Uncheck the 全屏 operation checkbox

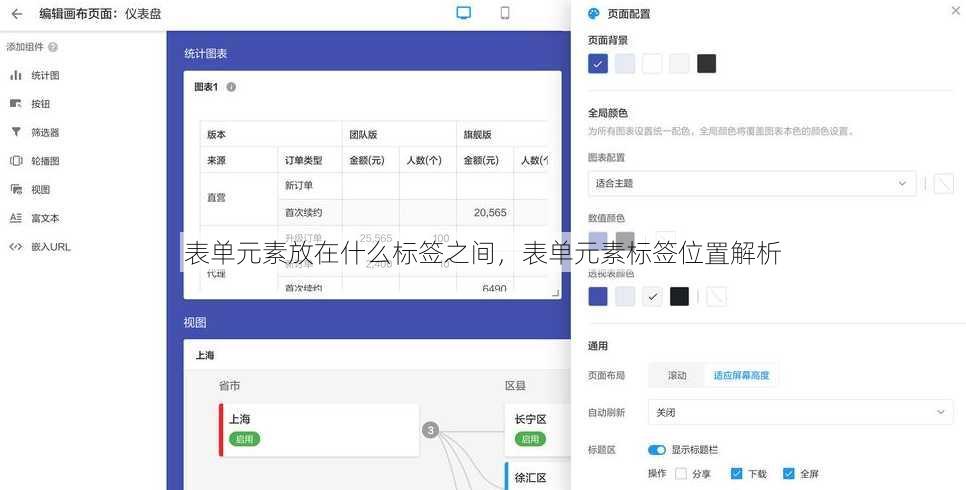pos(789,473)
